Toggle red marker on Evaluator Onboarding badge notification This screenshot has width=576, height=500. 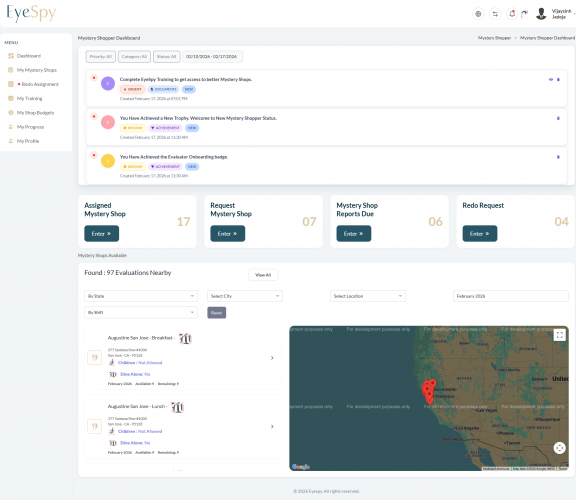[94, 155]
